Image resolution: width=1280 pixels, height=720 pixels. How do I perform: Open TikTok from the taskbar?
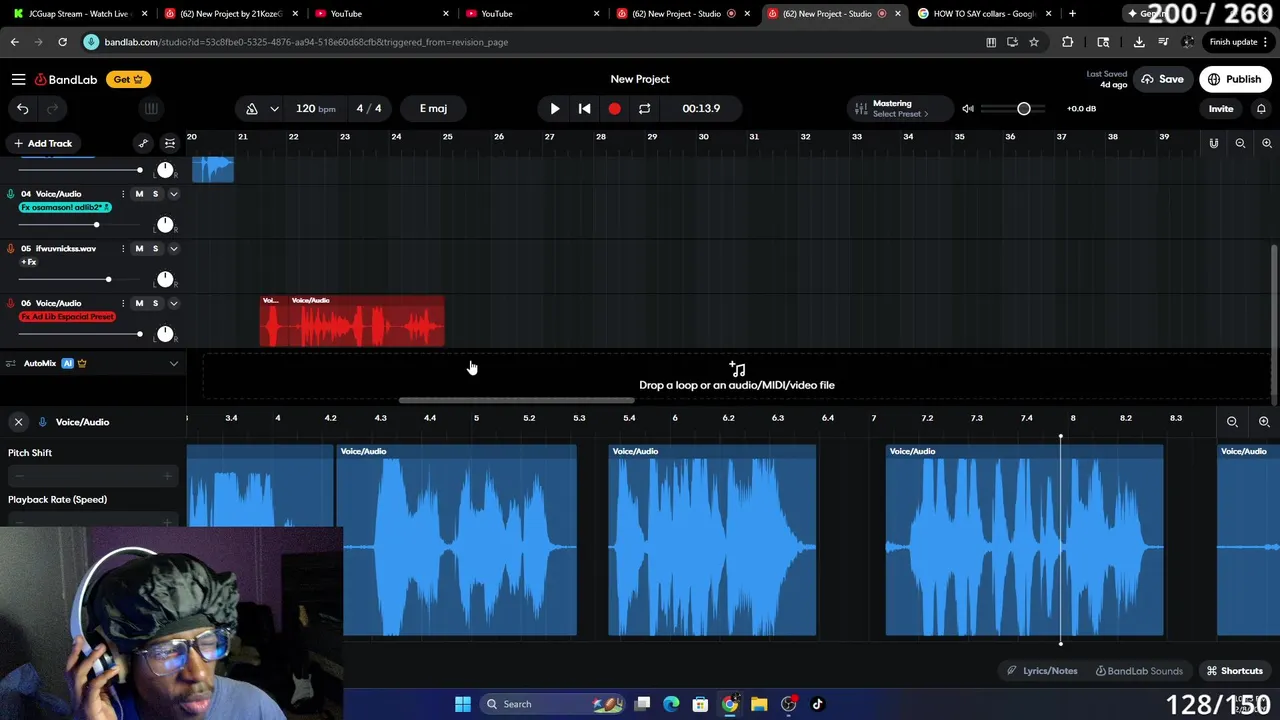tap(817, 704)
